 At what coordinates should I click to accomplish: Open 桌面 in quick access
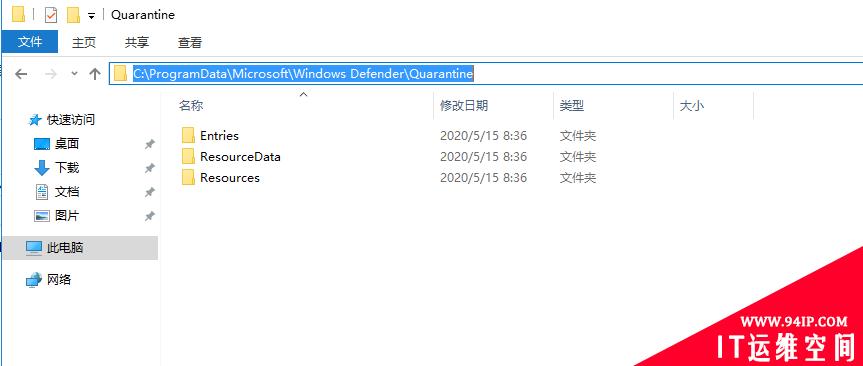[x=67, y=144]
